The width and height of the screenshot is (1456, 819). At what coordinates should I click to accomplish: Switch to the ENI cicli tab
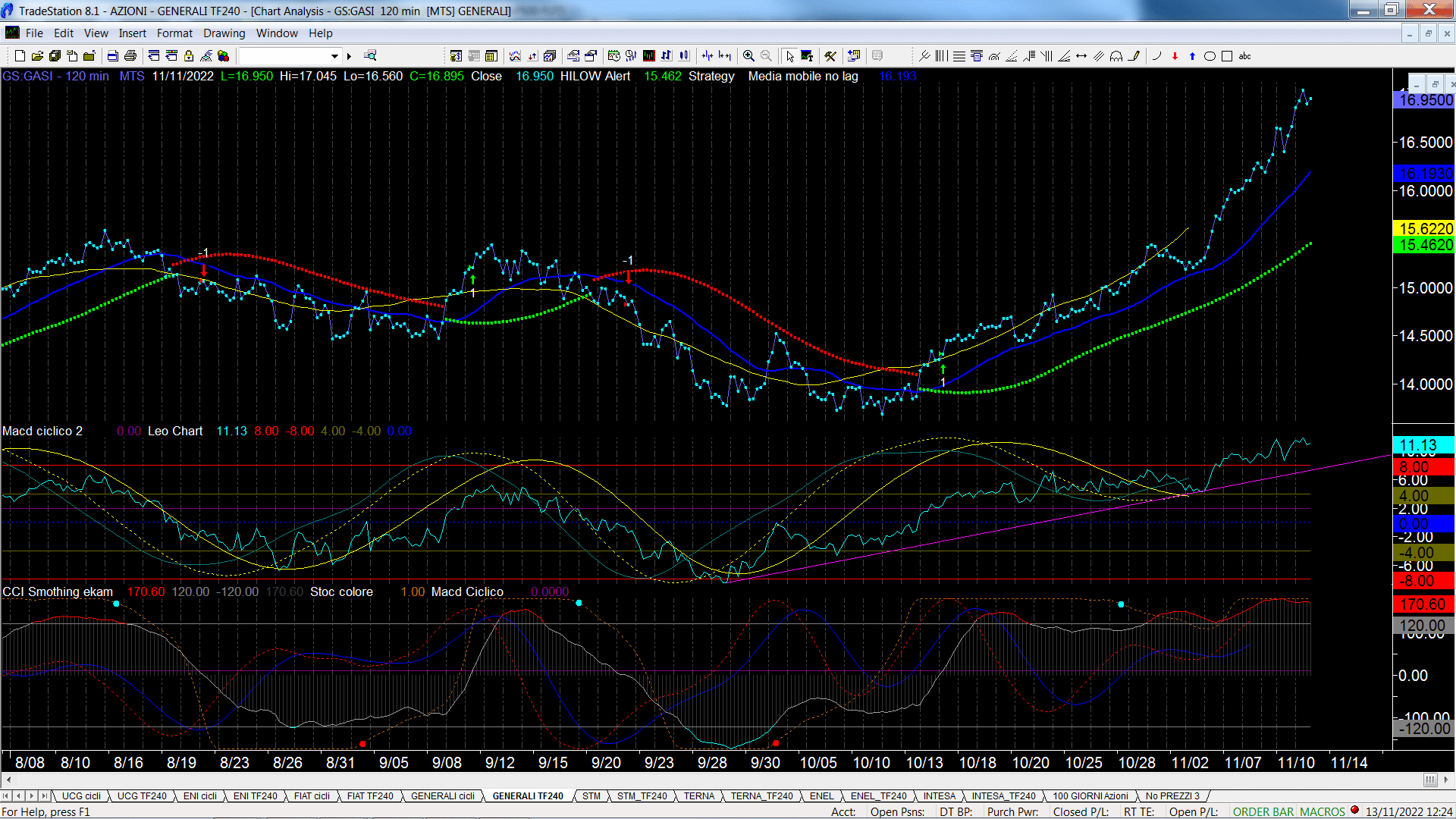click(200, 795)
